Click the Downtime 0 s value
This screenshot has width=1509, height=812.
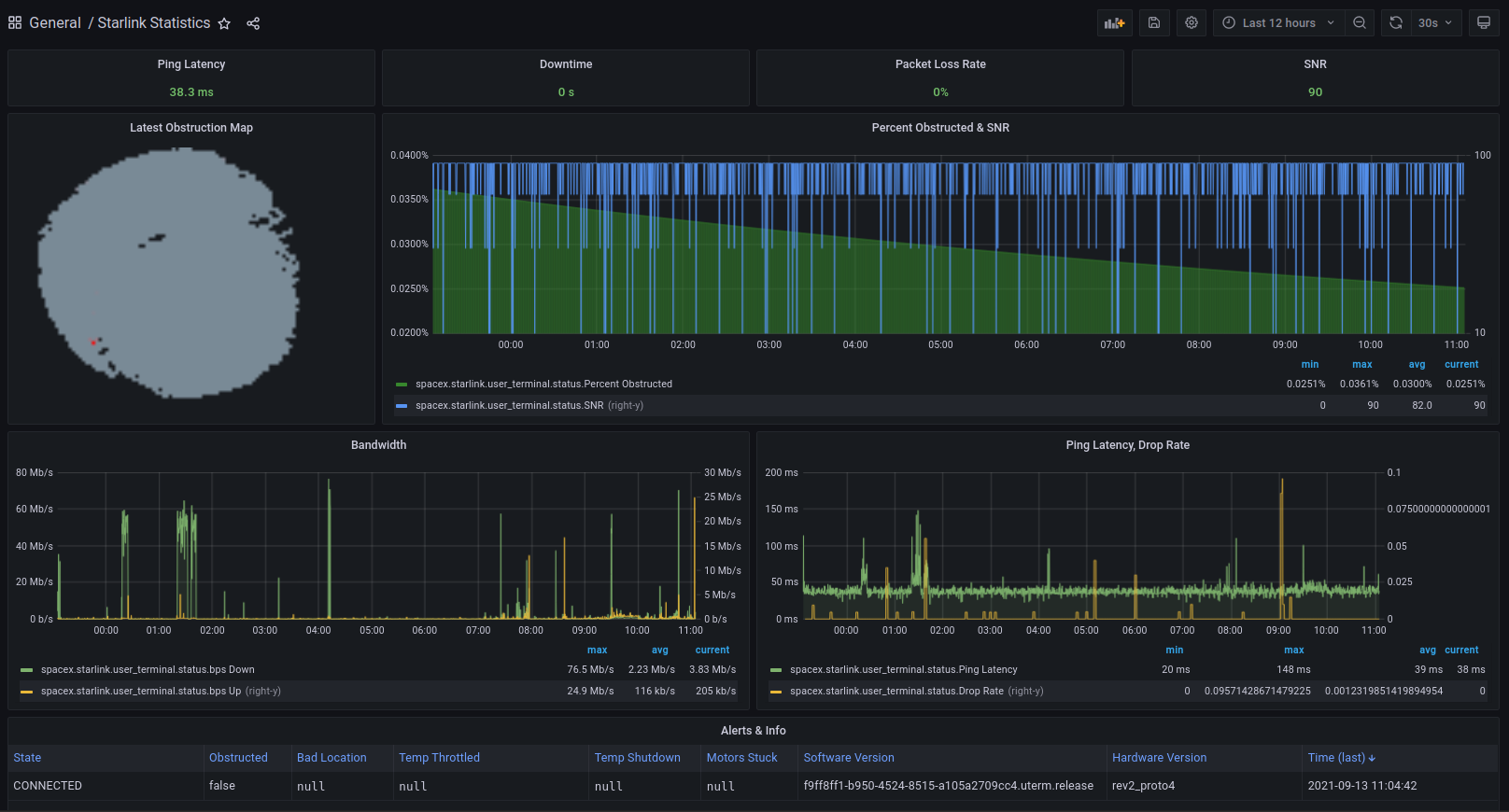point(566,92)
